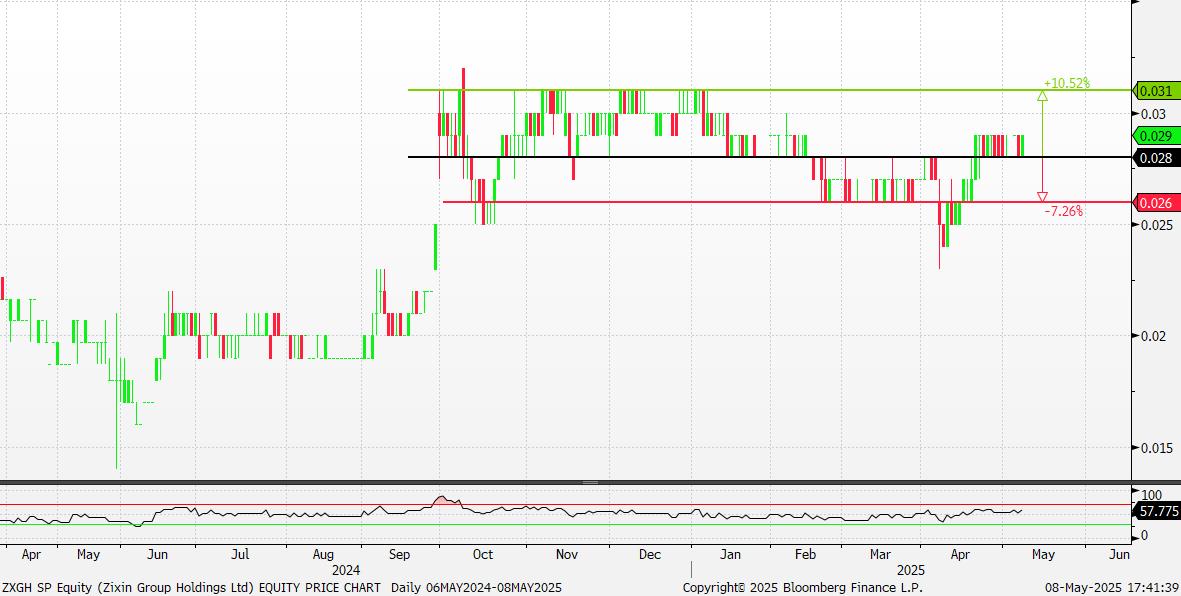Click the red 0.026 price tag
This screenshot has width=1181, height=596.
point(1155,203)
